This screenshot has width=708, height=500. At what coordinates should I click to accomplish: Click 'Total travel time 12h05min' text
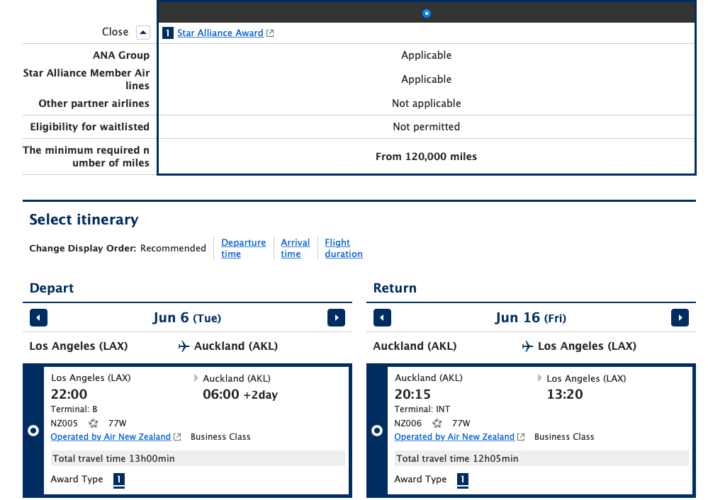coord(457,458)
